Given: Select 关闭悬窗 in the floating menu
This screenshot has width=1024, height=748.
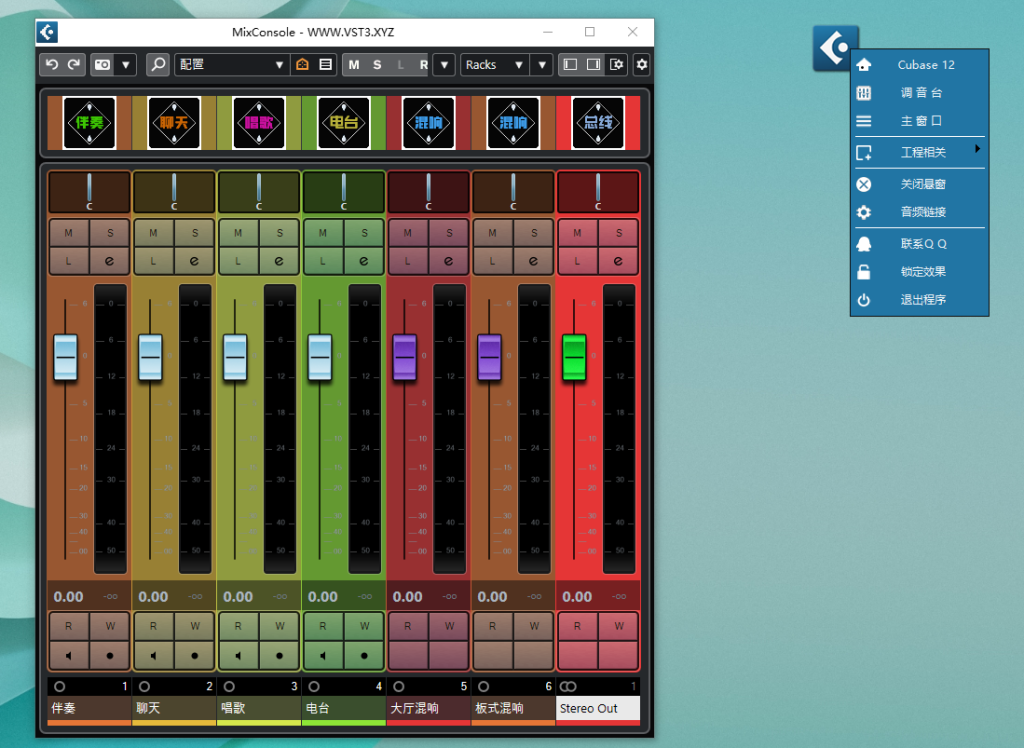Looking at the screenshot, I should (920, 184).
